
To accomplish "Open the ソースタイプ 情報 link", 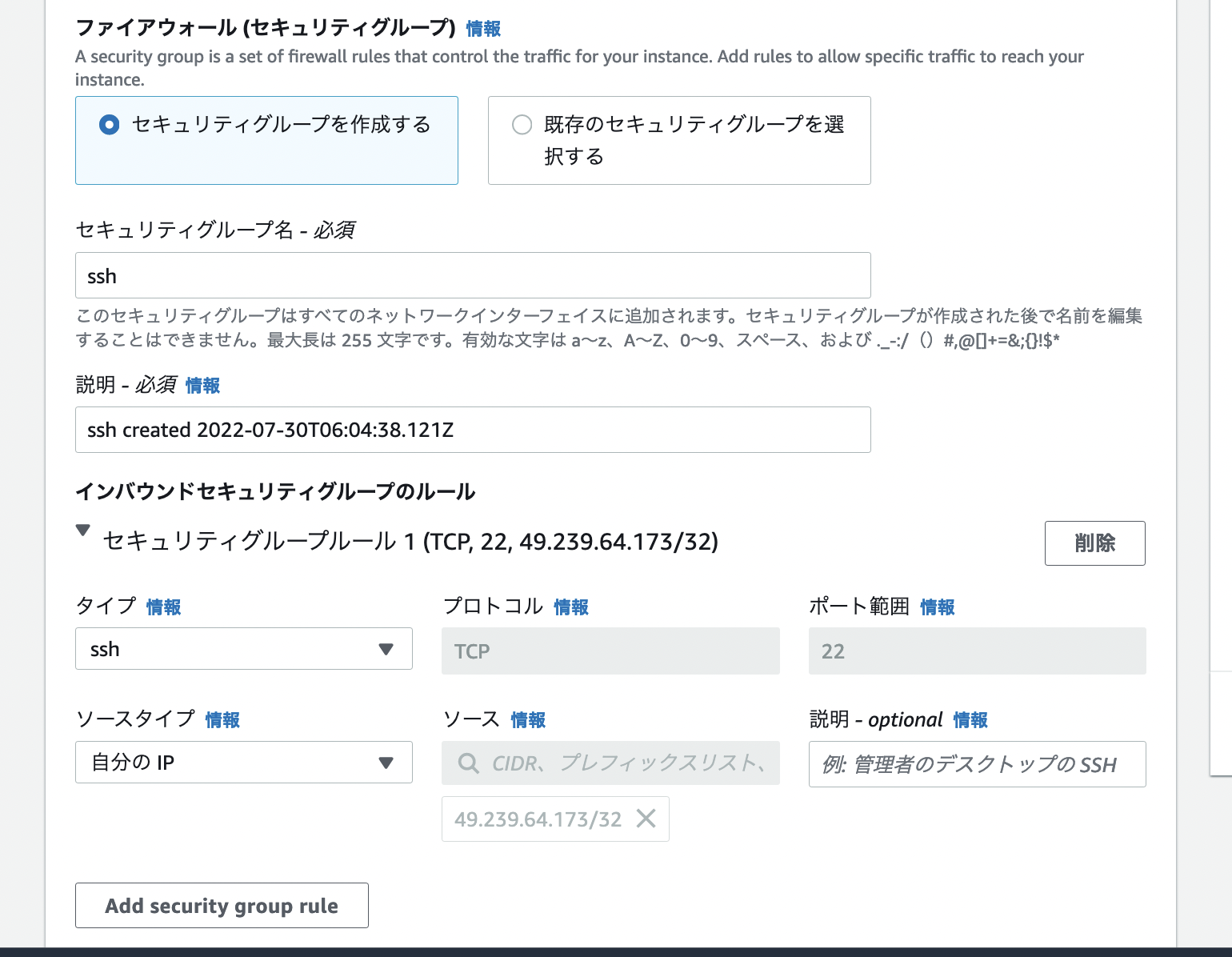I will point(222,720).
